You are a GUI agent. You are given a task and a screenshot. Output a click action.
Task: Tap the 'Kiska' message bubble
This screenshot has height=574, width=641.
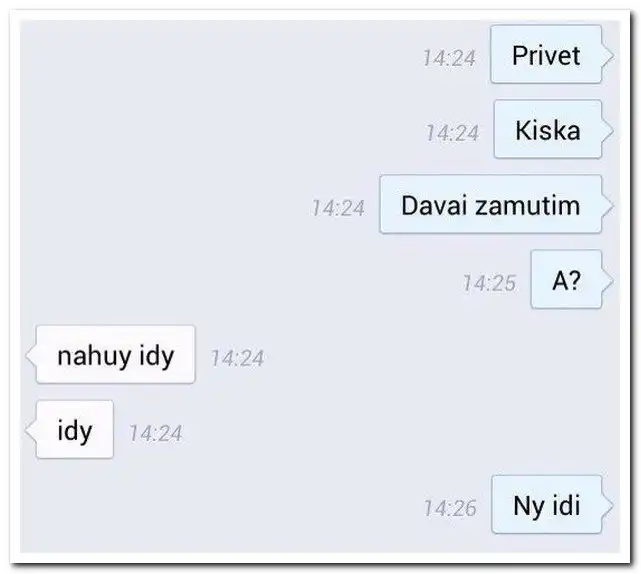click(x=548, y=130)
